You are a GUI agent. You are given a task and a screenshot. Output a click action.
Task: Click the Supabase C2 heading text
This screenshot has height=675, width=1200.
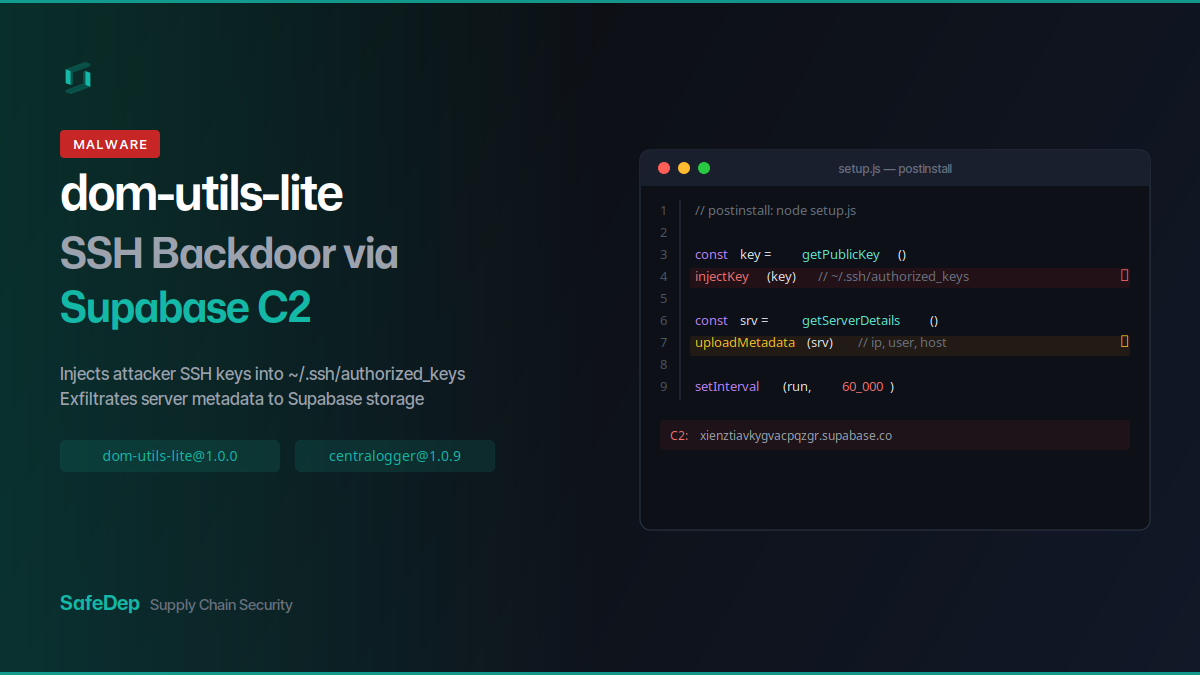[185, 308]
